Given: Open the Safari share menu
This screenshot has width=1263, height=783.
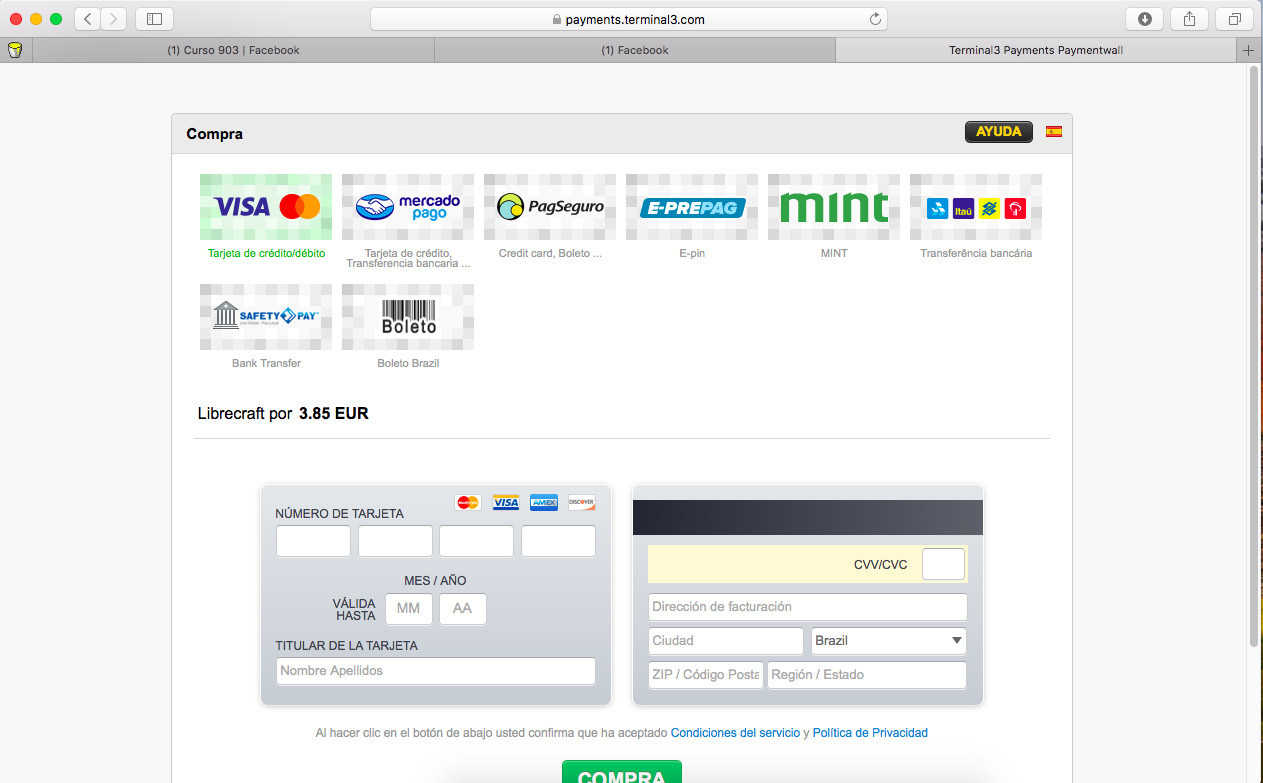Looking at the screenshot, I should pos(1190,19).
